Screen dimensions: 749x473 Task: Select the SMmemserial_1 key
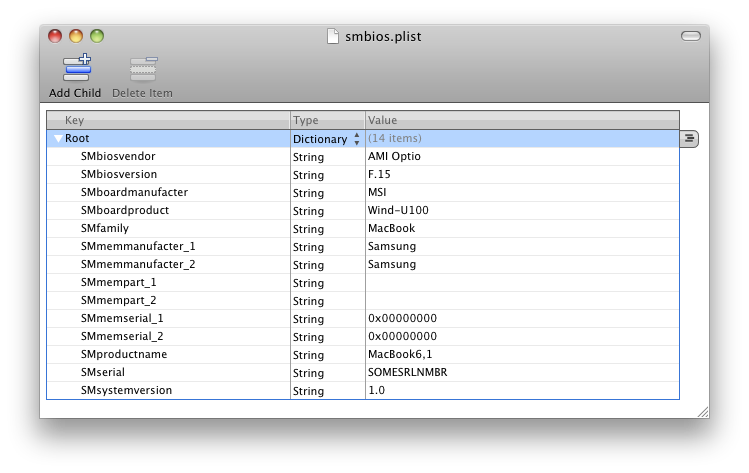(x=122, y=318)
